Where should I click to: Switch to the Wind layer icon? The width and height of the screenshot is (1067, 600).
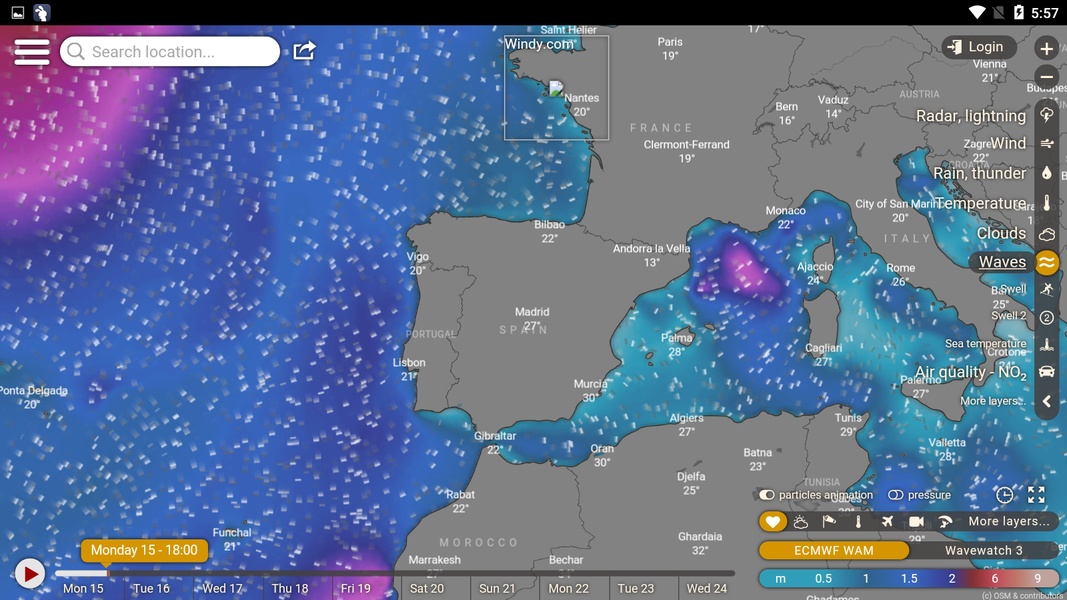click(1046, 144)
